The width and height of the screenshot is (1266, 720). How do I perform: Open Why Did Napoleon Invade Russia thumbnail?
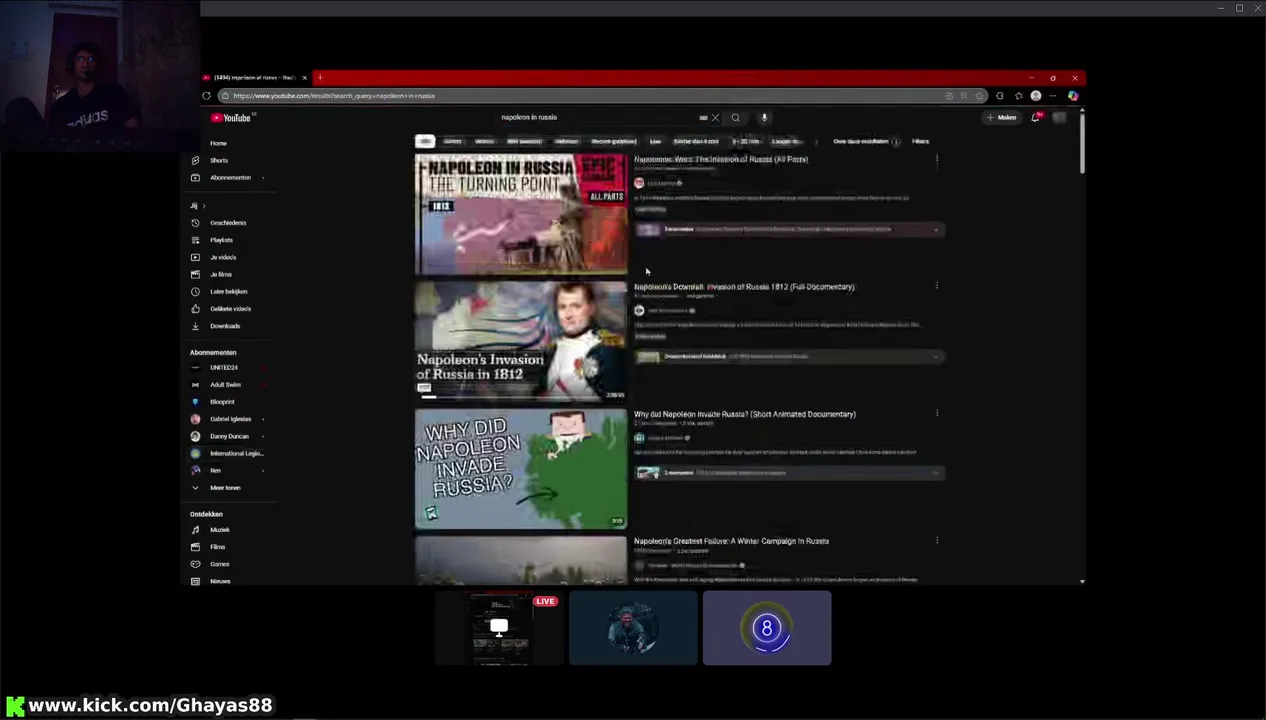(x=521, y=469)
